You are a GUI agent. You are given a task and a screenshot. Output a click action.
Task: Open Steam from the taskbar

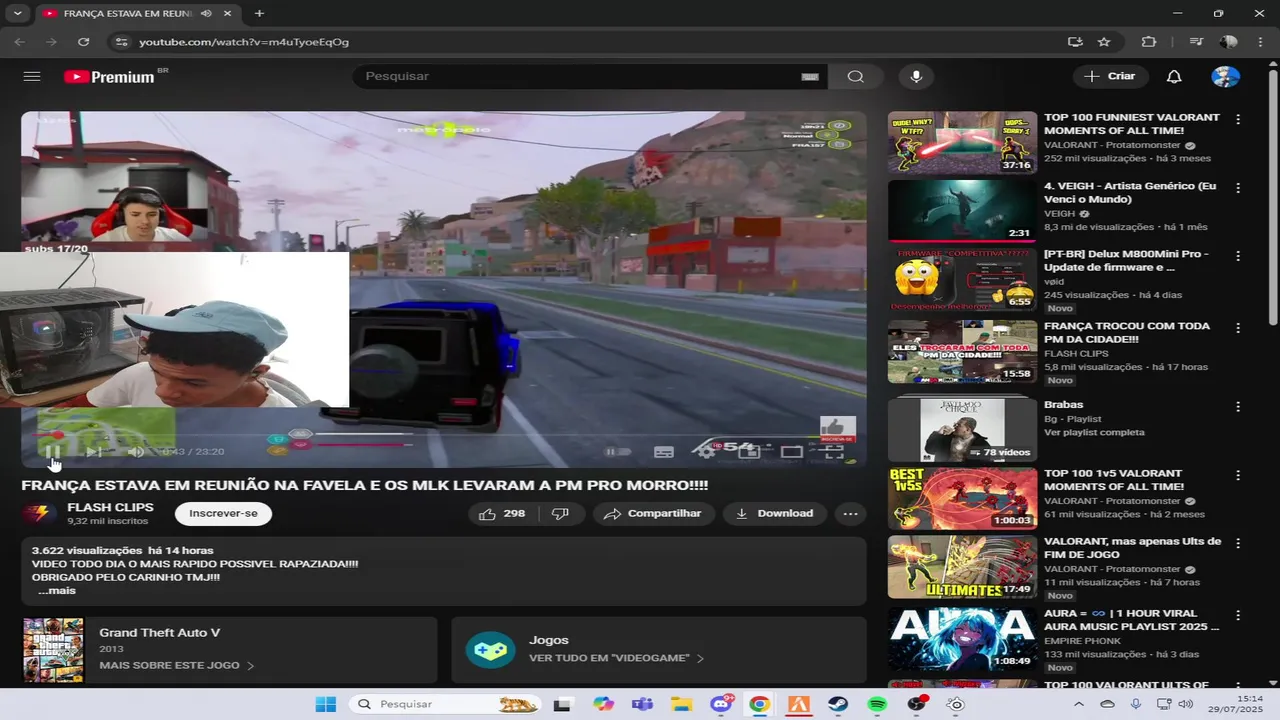click(x=838, y=704)
